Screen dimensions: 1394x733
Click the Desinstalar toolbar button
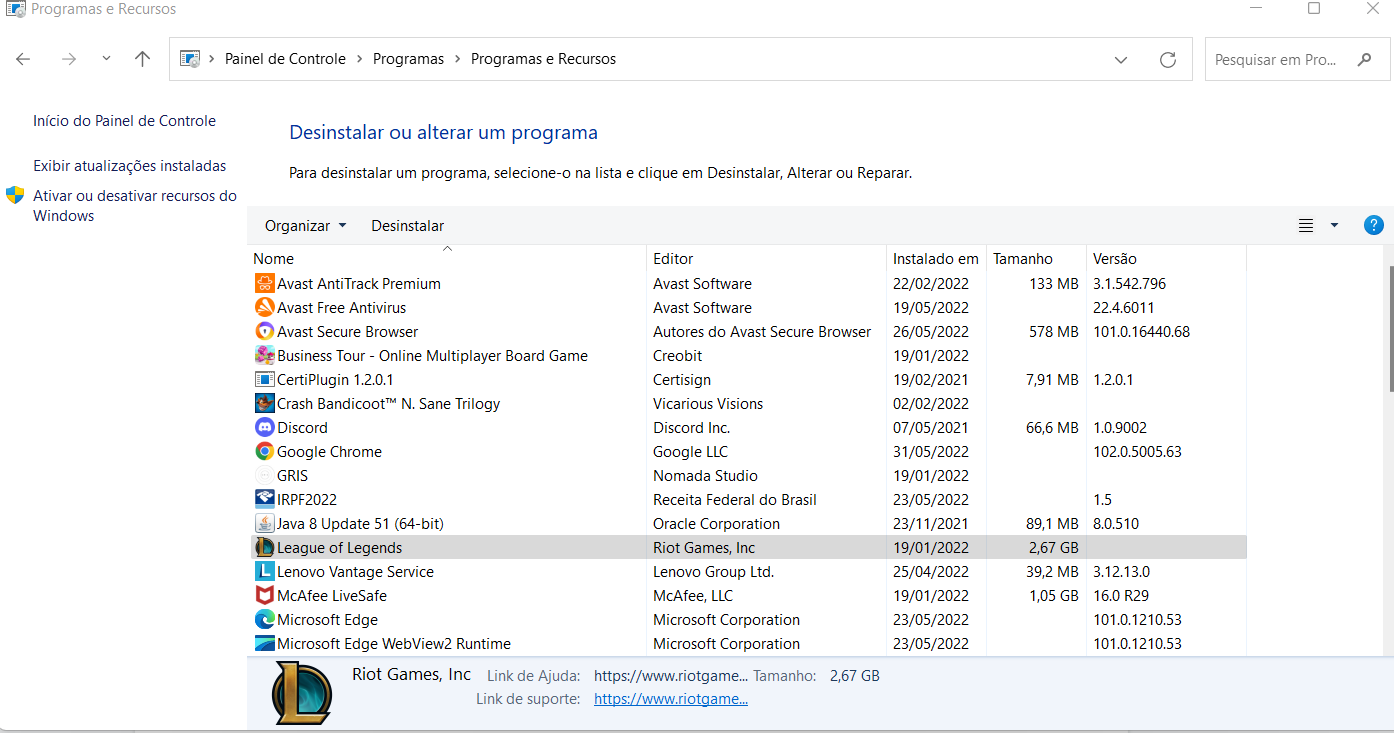point(408,226)
